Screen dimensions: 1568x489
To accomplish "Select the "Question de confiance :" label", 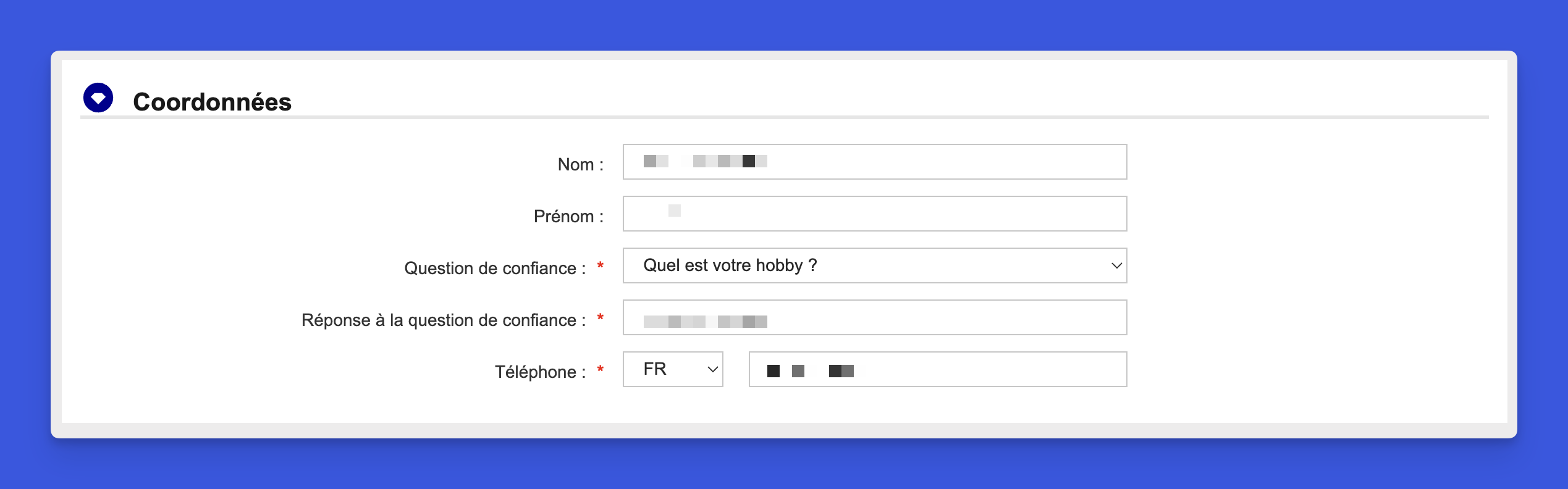I will coord(494,268).
